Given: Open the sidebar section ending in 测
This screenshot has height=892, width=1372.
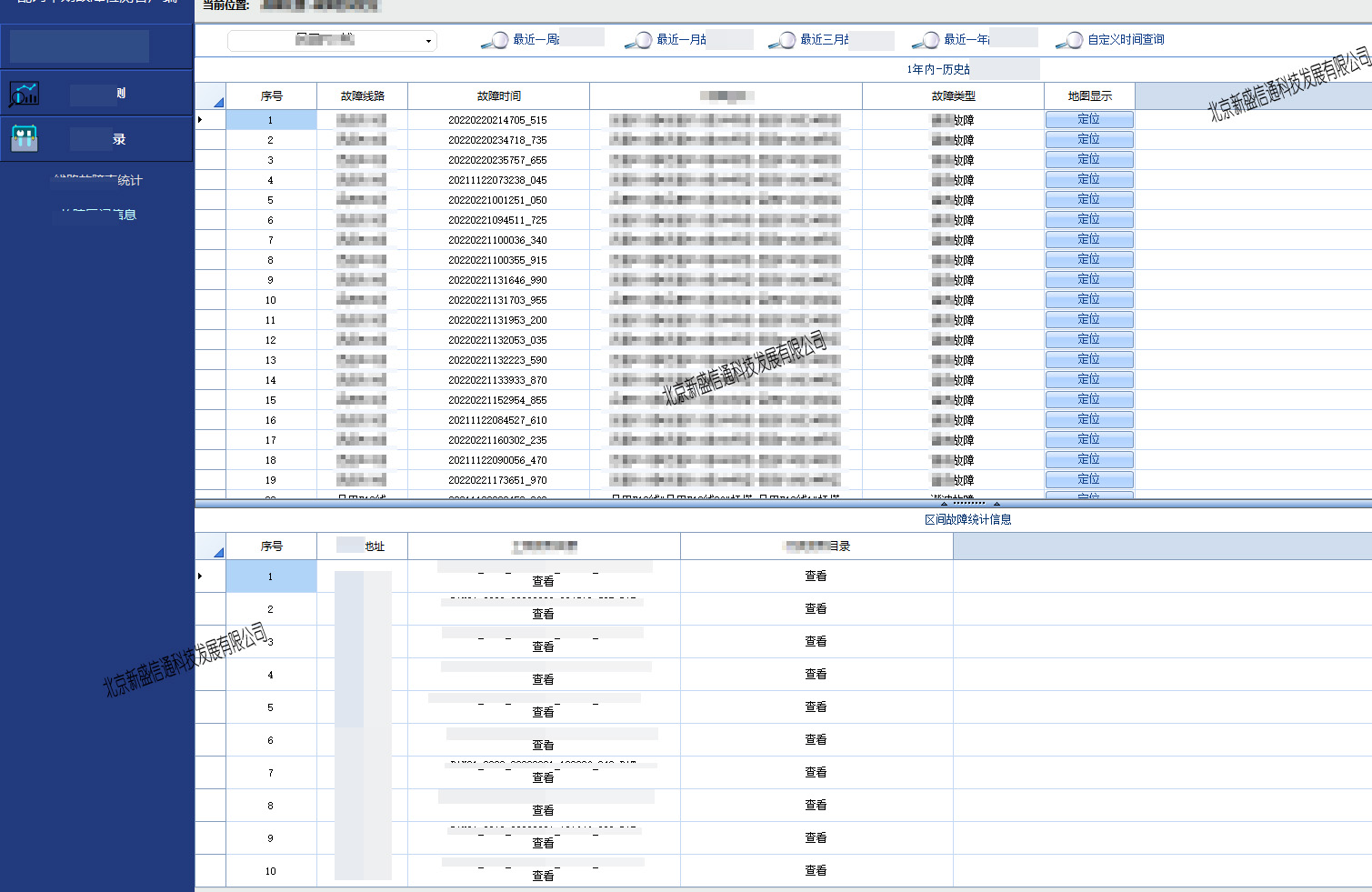Looking at the screenshot, I should click(96, 93).
